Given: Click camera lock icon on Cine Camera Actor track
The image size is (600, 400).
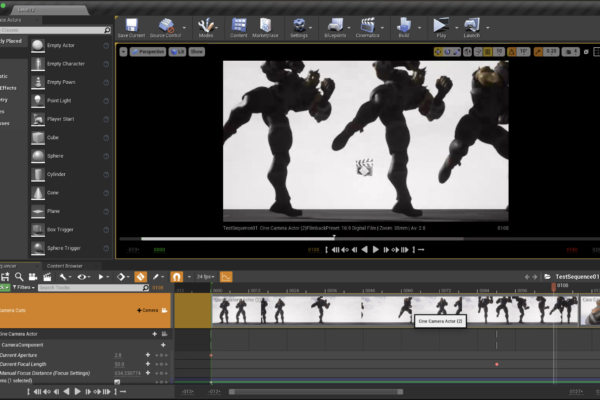Looking at the screenshot, I should (x=165, y=334).
